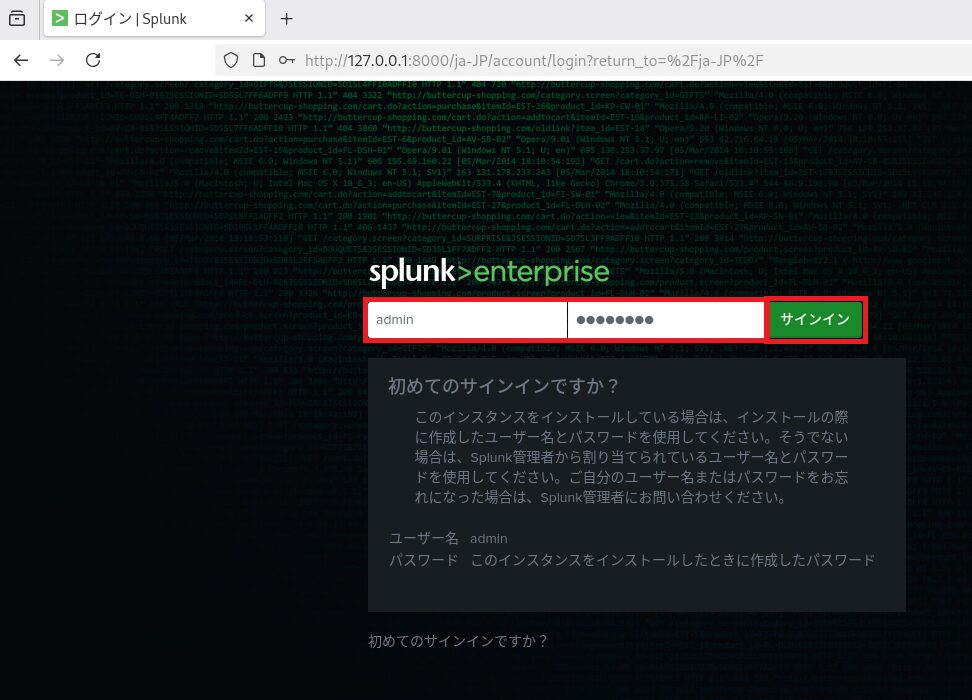Image resolution: width=972 pixels, height=700 pixels.
Task: Click the パスワード hint description text
Action: click(672, 560)
